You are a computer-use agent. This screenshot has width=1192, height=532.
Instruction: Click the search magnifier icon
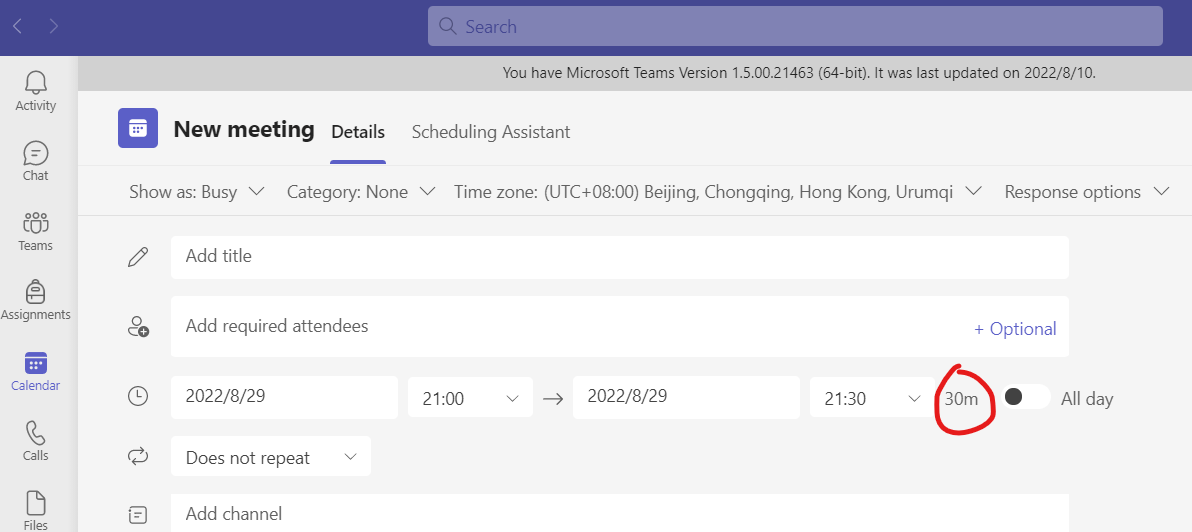pyautogui.click(x=448, y=27)
